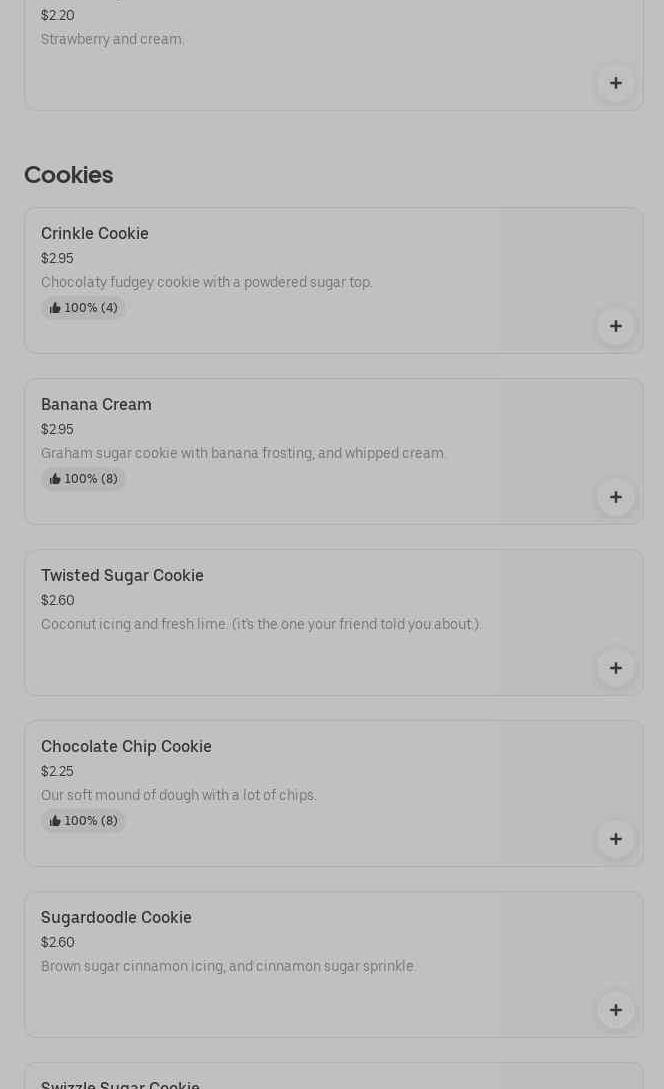This screenshot has width=664, height=1089.
Task: Open Sugardoodle Cookie title
Action: 116,918
